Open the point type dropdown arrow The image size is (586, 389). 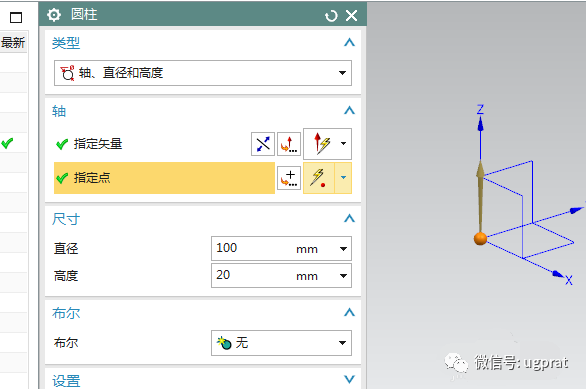pos(343,178)
